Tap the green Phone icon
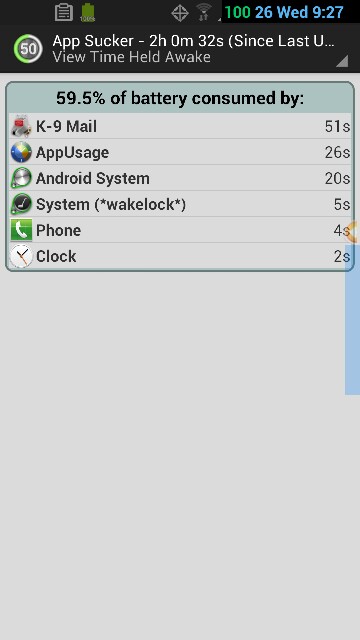This screenshot has width=360, height=640. pyautogui.click(x=21, y=230)
